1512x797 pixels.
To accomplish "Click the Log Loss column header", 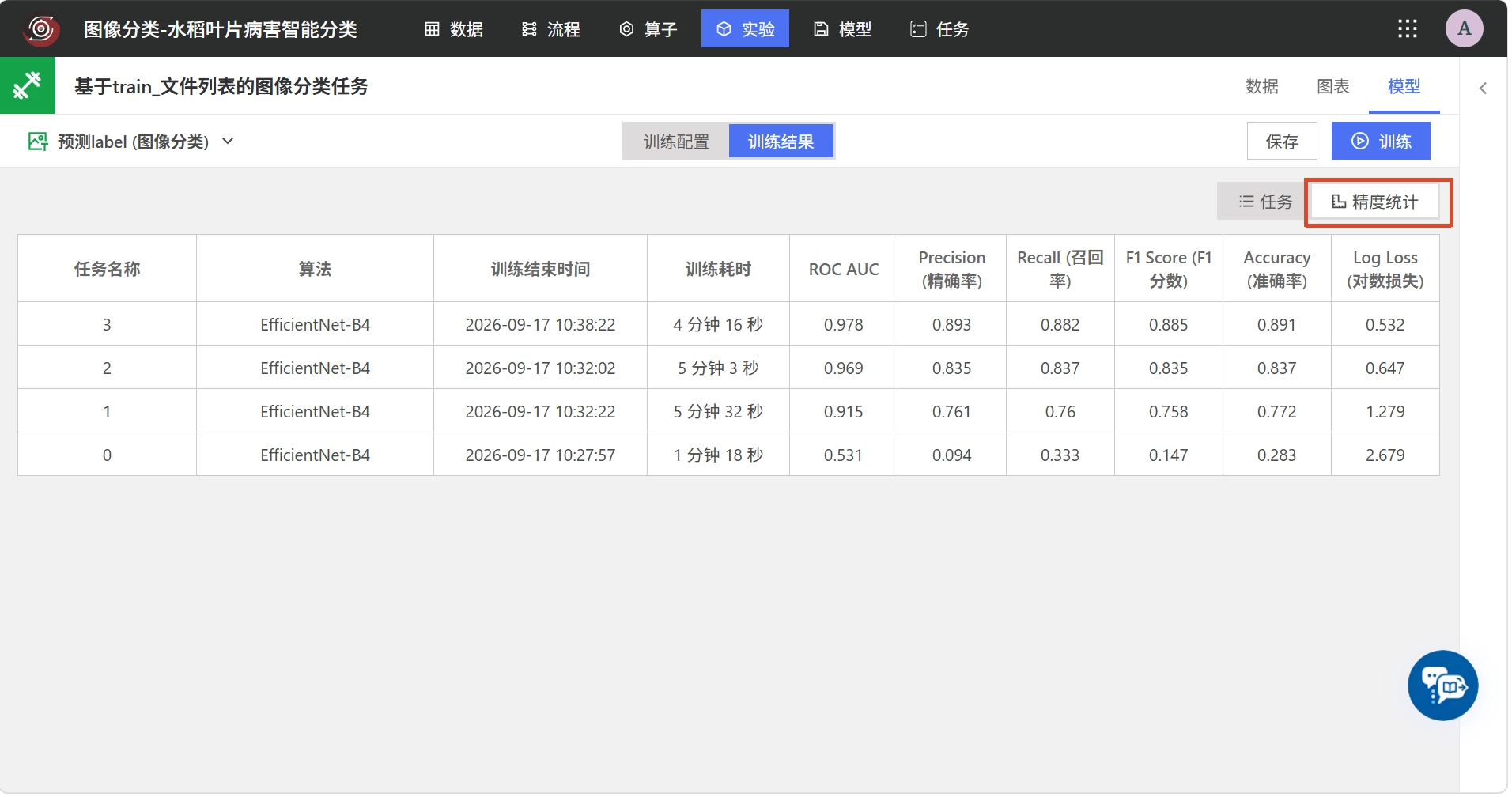I will pos(1385,269).
